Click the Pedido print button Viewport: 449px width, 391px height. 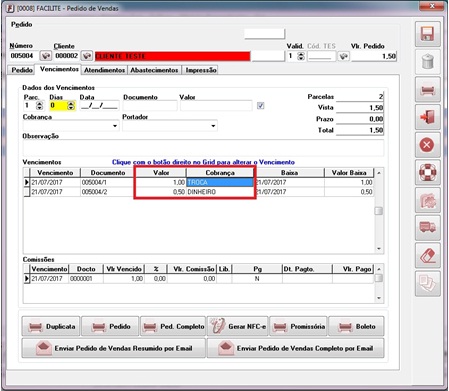coord(110,326)
